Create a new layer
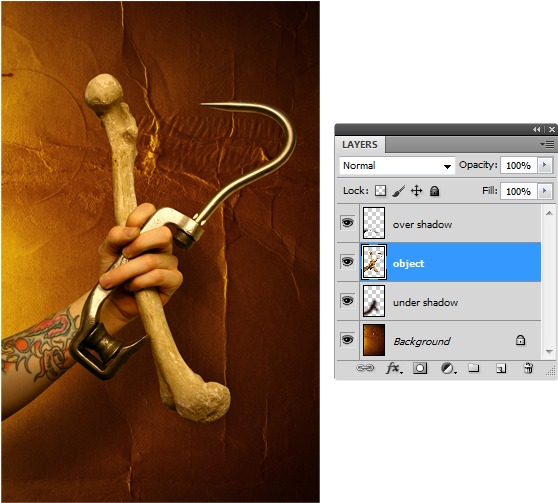 pyautogui.click(x=501, y=368)
